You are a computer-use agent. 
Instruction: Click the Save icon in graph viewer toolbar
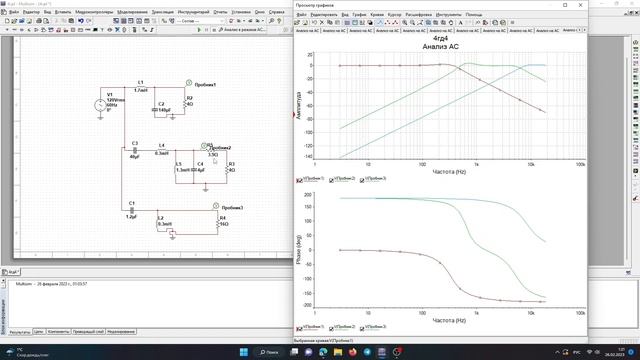coord(305,23)
